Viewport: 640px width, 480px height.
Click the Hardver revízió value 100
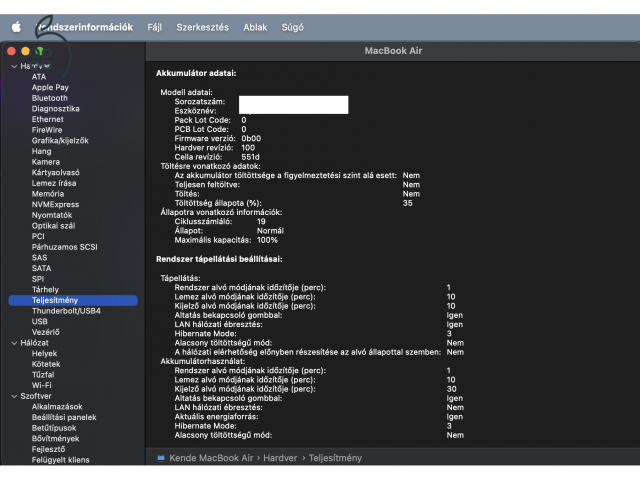point(248,148)
